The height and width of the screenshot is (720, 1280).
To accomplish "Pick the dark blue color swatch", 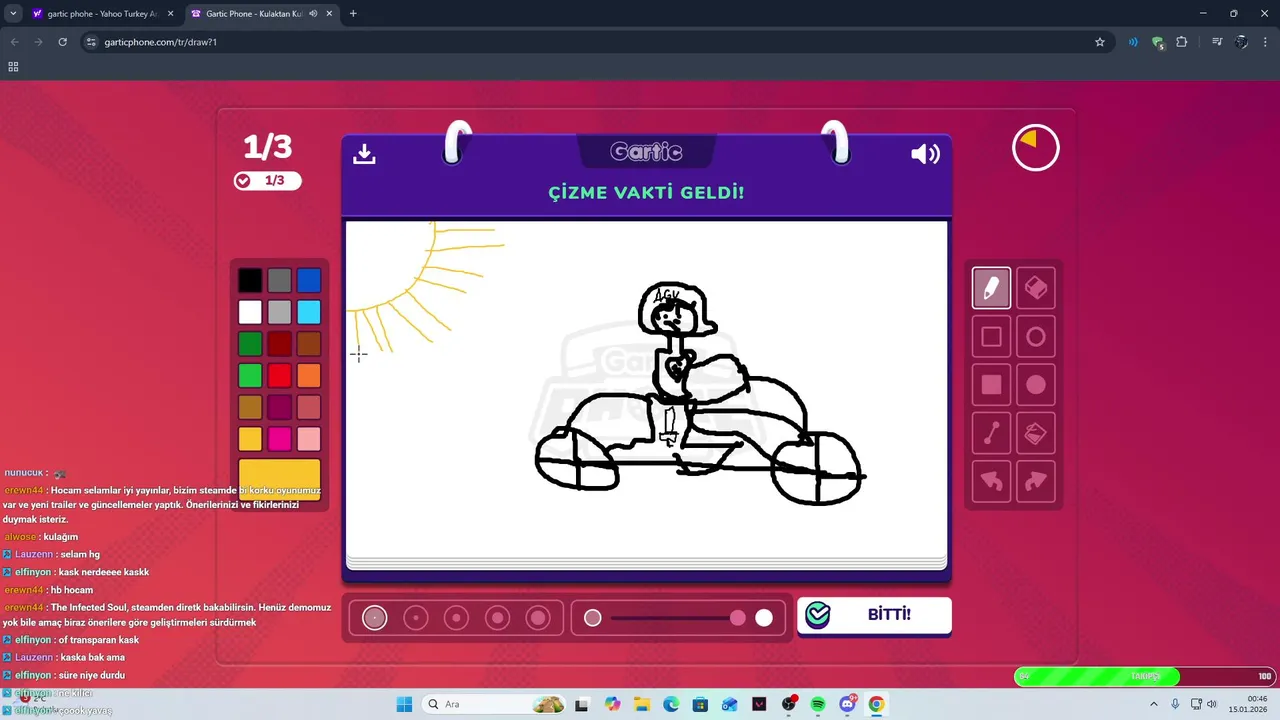I will point(309,281).
